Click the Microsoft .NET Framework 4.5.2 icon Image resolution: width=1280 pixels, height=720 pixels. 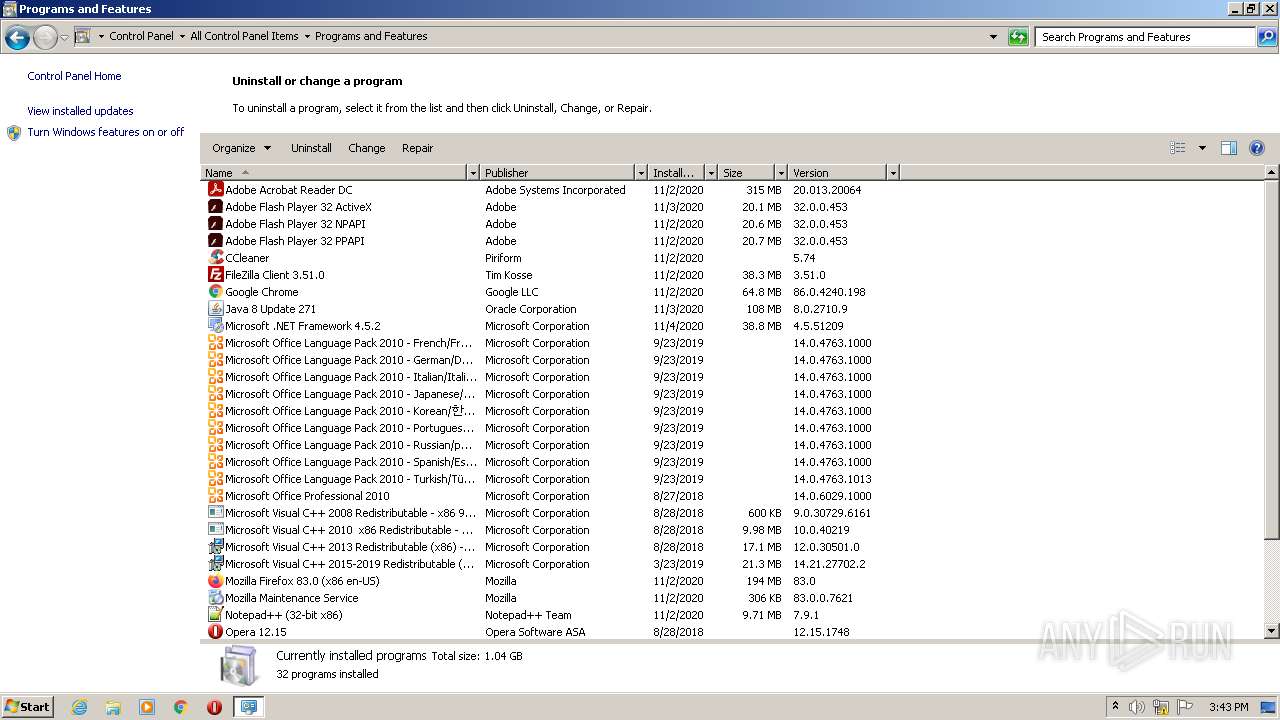click(215, 325)
